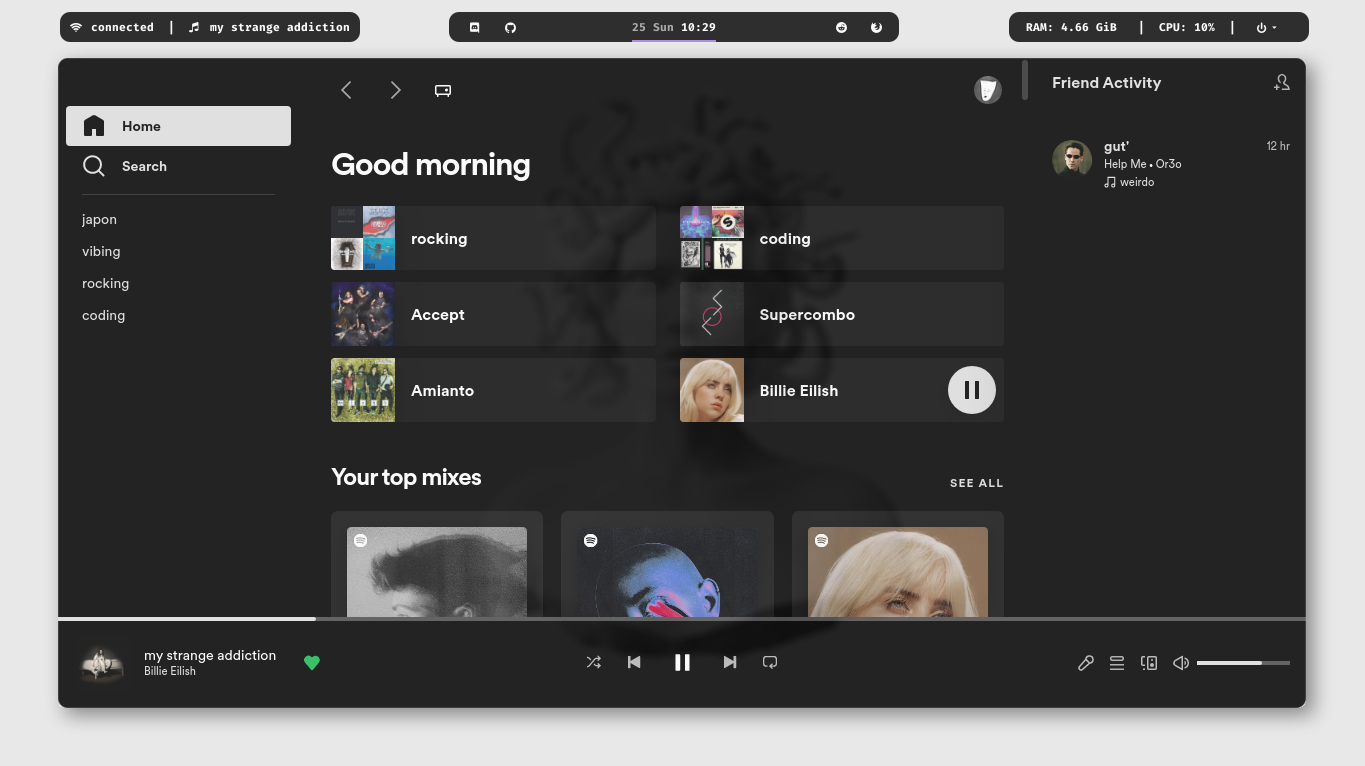The width and height of the screenshot is (1365, 766).
Task: Unlike the song with the green heart
Action: [312, 662]
